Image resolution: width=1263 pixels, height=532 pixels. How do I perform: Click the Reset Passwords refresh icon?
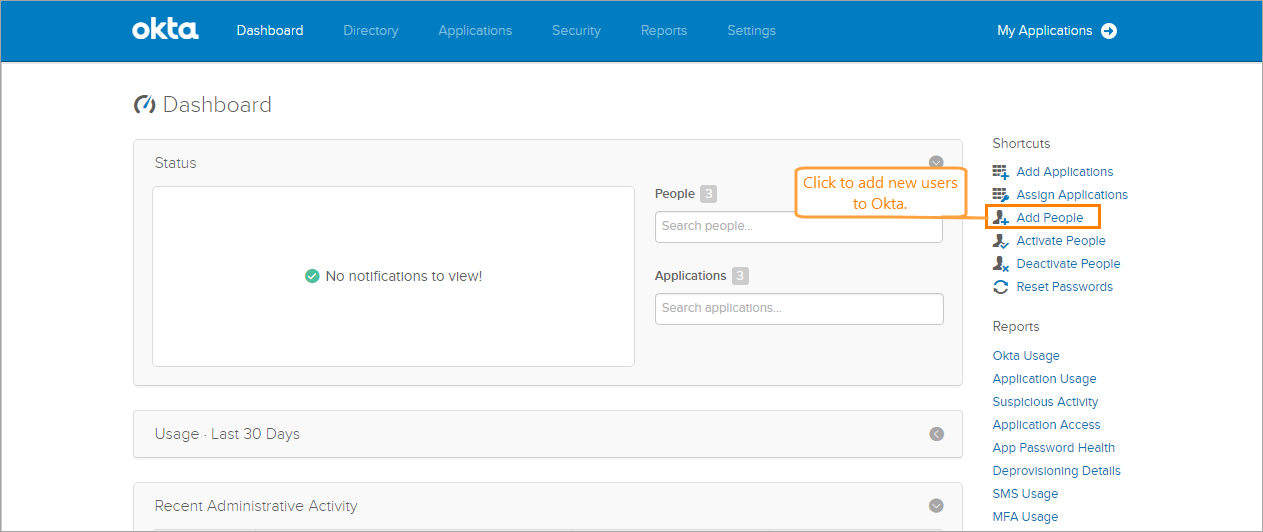tap(1000, 287)
